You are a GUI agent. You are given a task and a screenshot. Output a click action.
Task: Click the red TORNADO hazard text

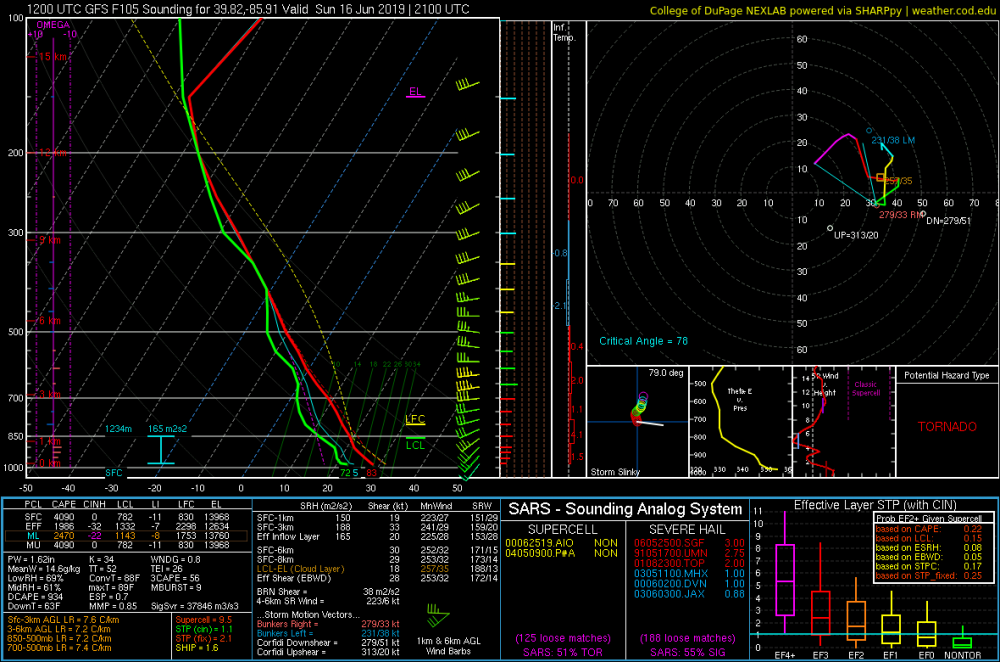pyautogui.click(x=947, y=427)
